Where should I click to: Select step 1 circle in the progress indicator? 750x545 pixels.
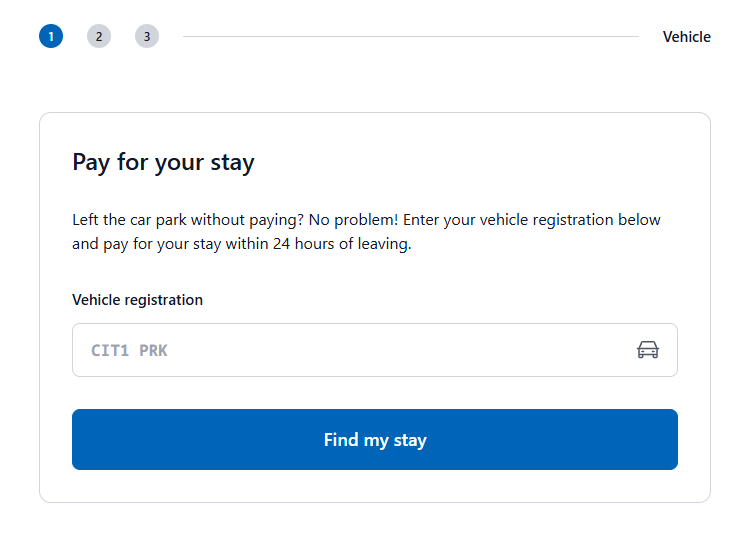(x=51, y=36)
